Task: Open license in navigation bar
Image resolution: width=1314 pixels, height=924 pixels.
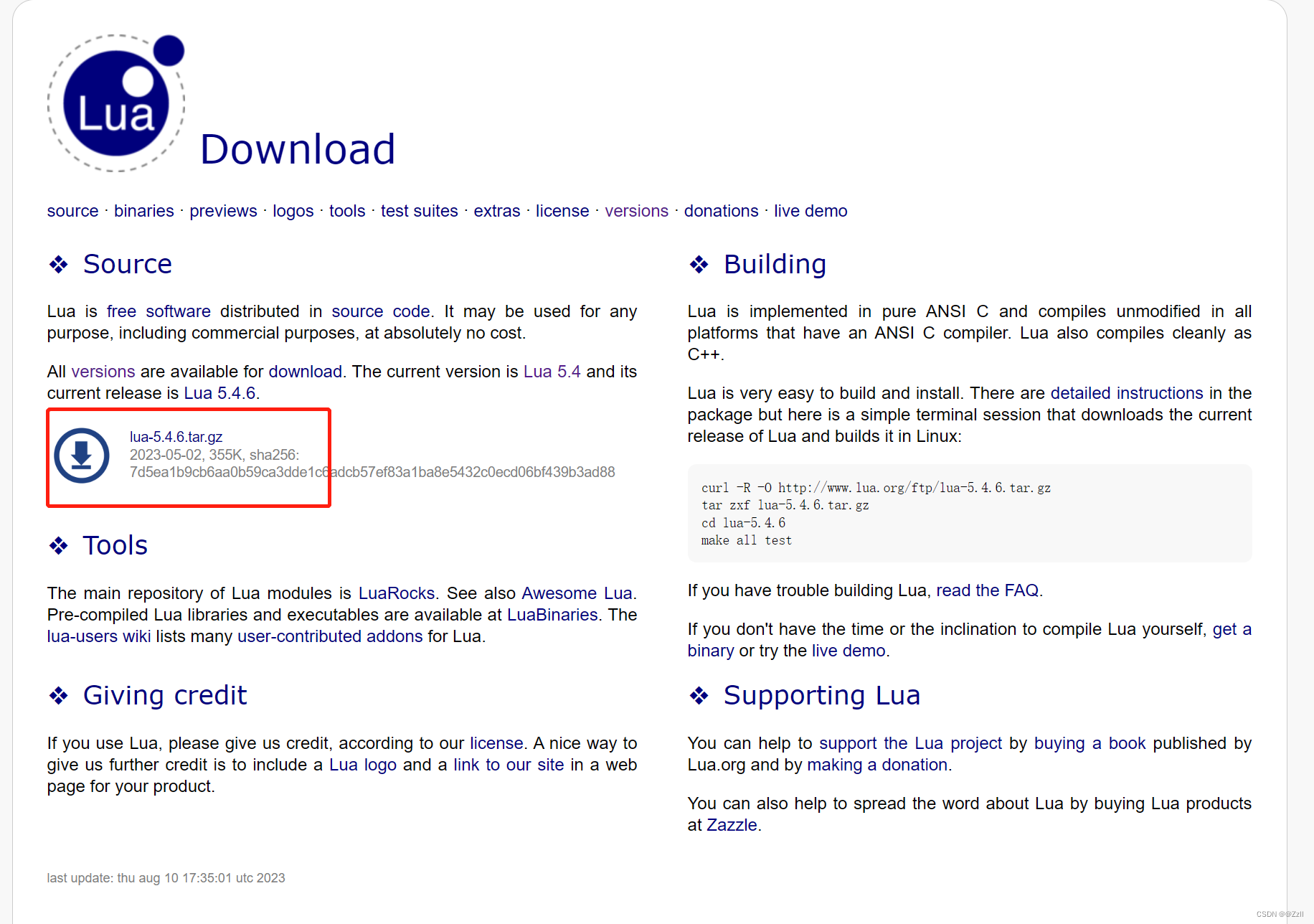Action: (x=562, y=211)
